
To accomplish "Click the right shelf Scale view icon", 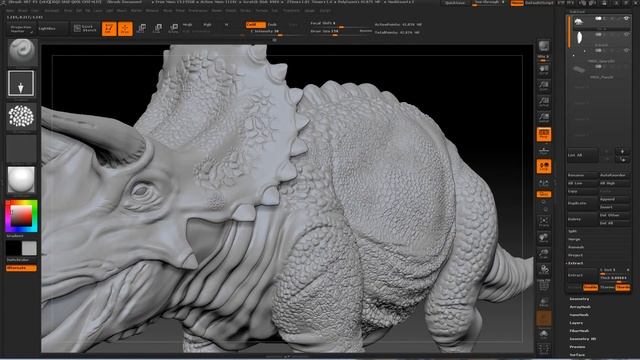I will [x=544, y=254].
